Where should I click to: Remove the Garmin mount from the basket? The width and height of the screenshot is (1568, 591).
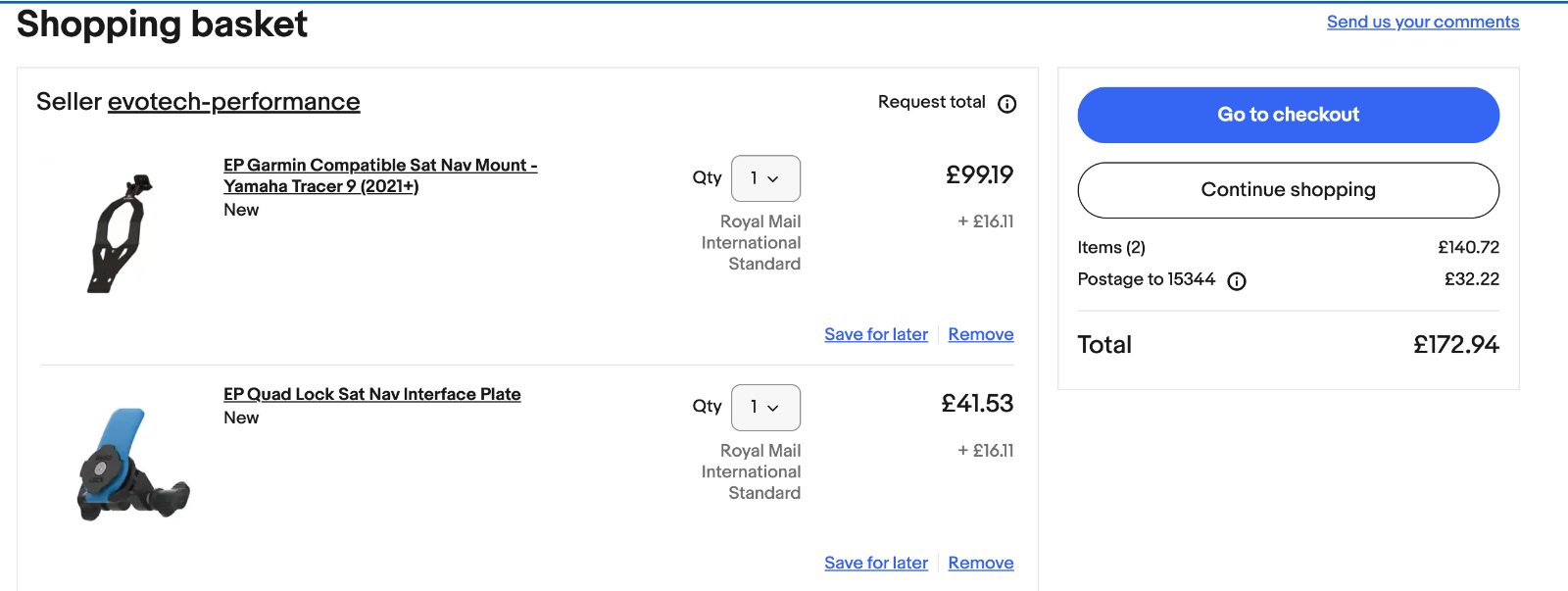[x=981, y=334]
